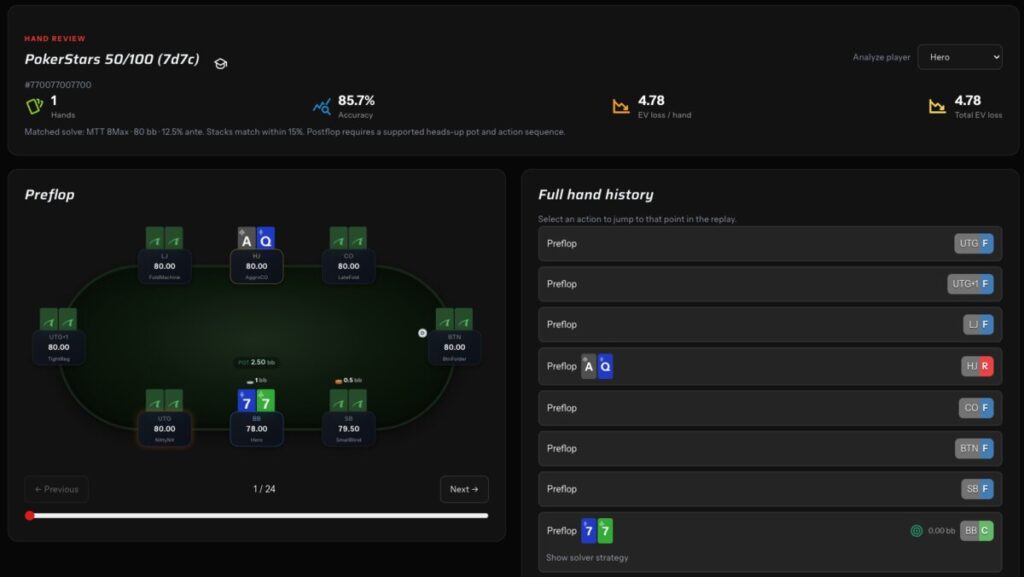Click the HJ R raise badge
The height and width of the screenshot is (577, 1024).
tap(977, 366)
